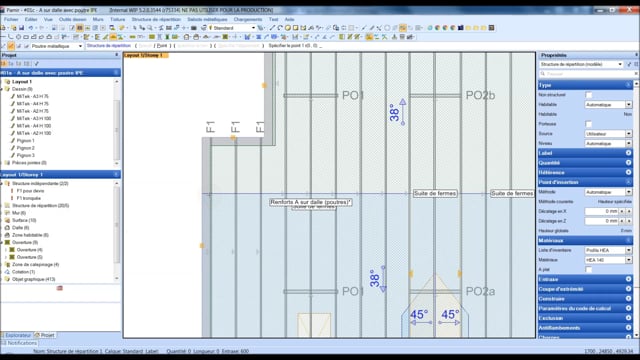Open the Notifications tab

(x=19, y=343)
